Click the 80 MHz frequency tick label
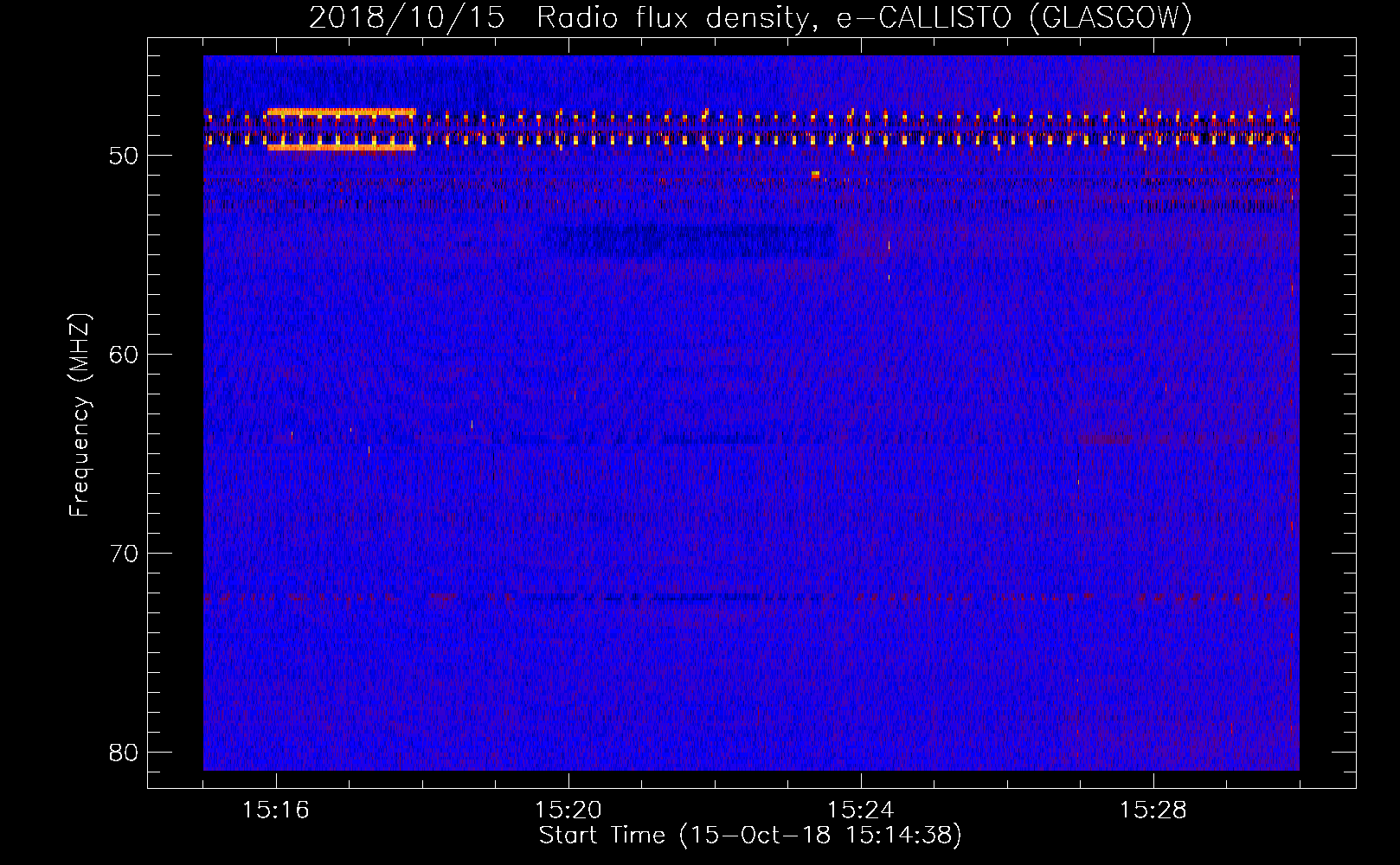The height and width of the screenshot is (865, 1400). click(125, 753)
